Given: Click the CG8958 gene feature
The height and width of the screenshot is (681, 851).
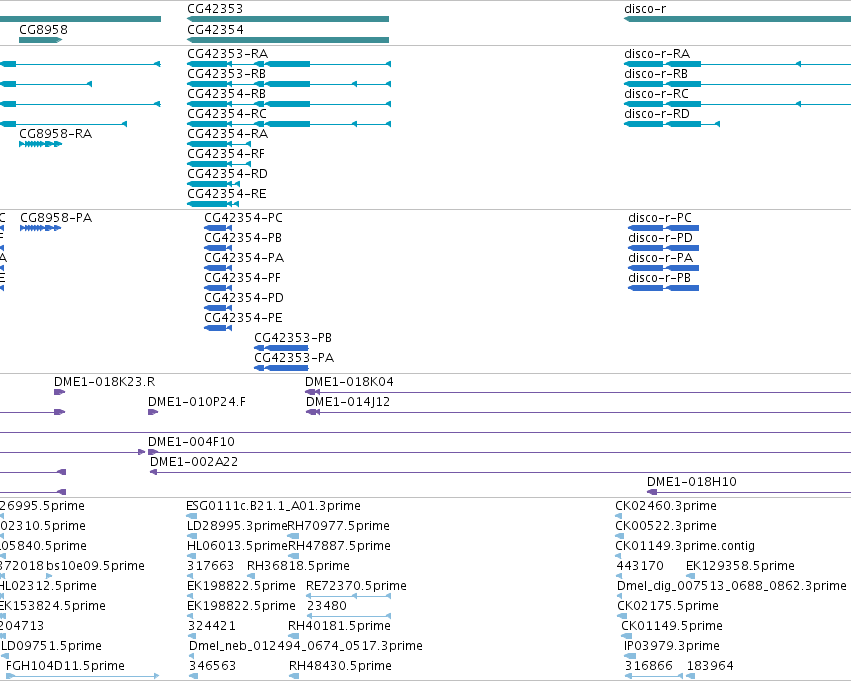Looking at the screenshot, I should (41, 40).
